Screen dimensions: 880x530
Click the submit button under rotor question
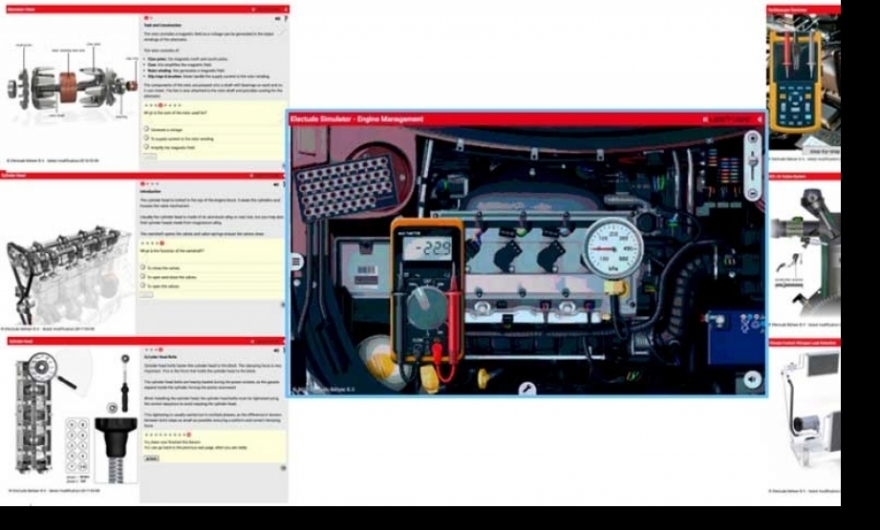(x=148, y=156)
